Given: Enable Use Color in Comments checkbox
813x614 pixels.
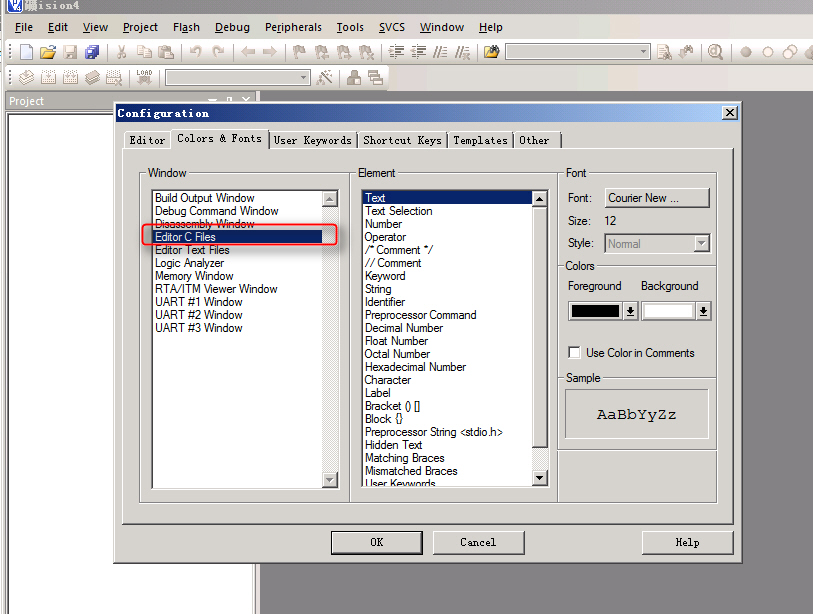Looking at the screenshot, I should (x=574, y=353).
